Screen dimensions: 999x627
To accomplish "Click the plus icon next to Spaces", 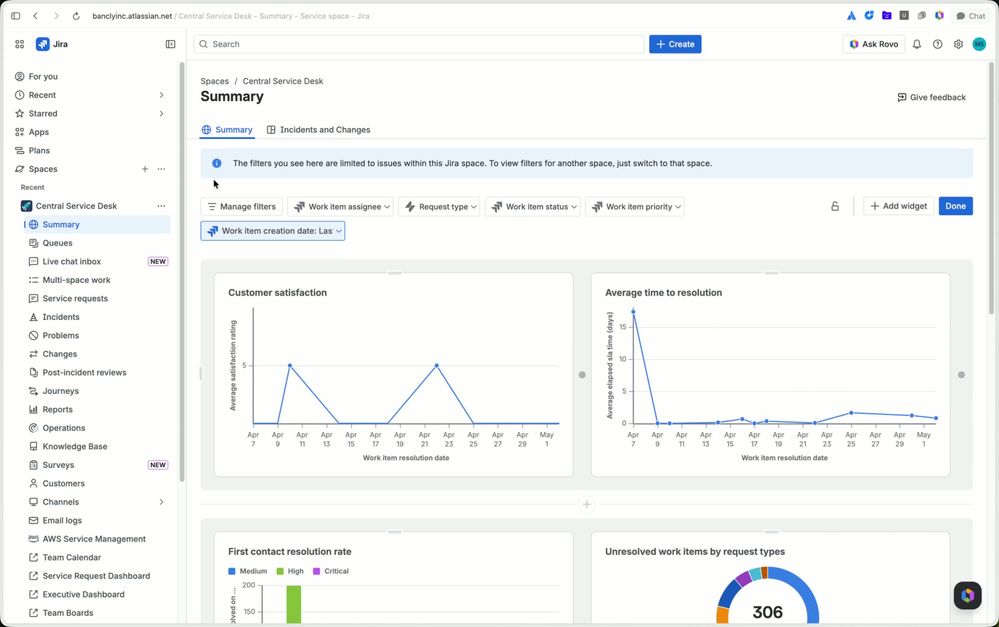I will 145,169.
